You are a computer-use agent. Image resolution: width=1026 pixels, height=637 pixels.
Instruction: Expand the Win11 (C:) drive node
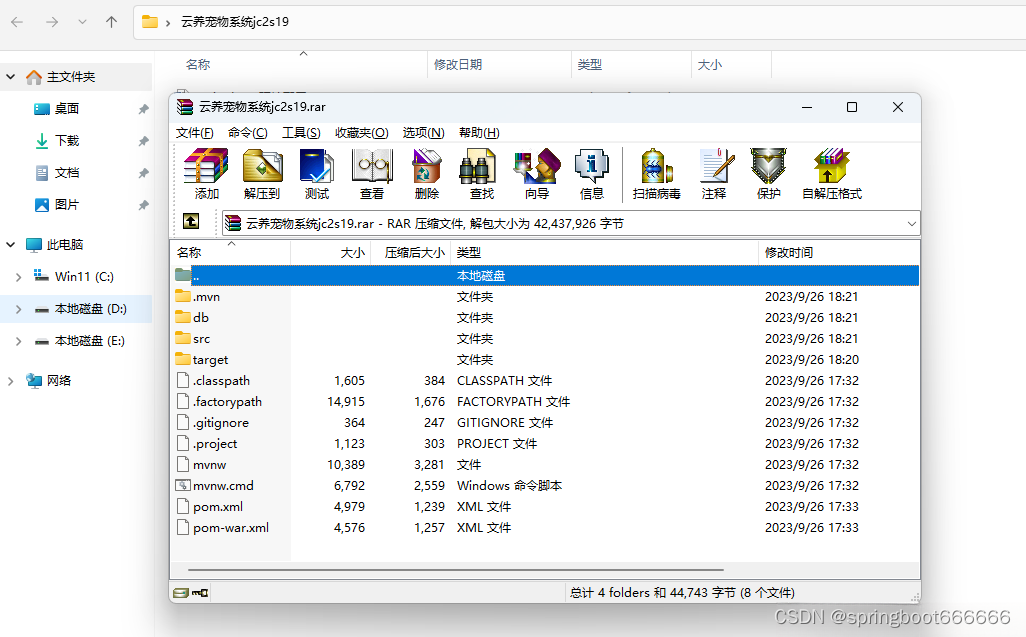tap(18, 277)
